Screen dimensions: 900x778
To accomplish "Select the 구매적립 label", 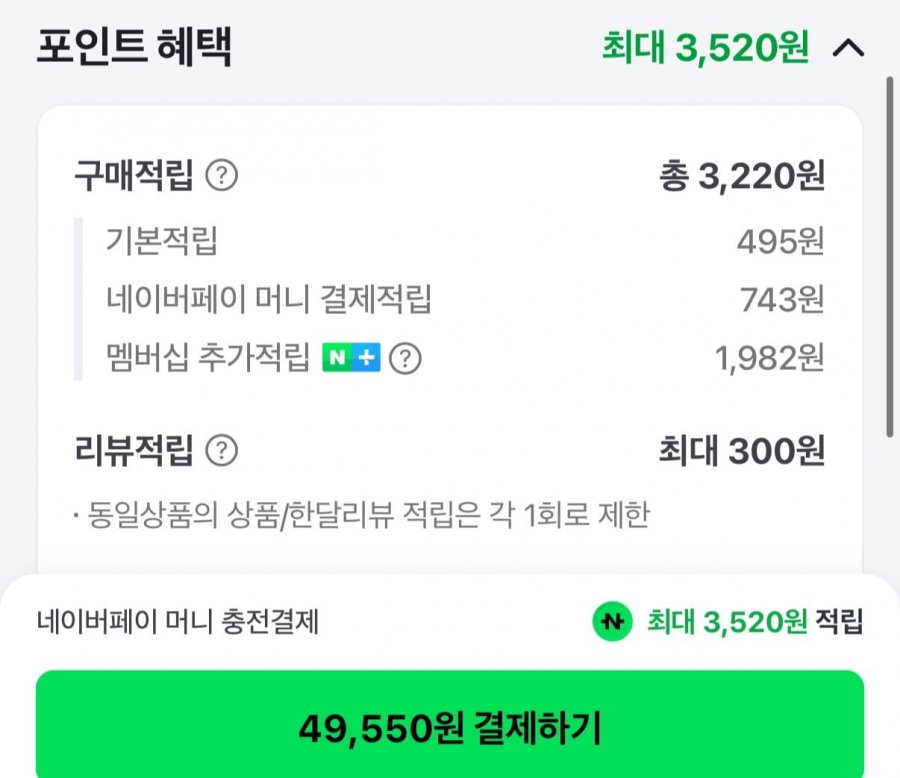I will pos(133,177).
